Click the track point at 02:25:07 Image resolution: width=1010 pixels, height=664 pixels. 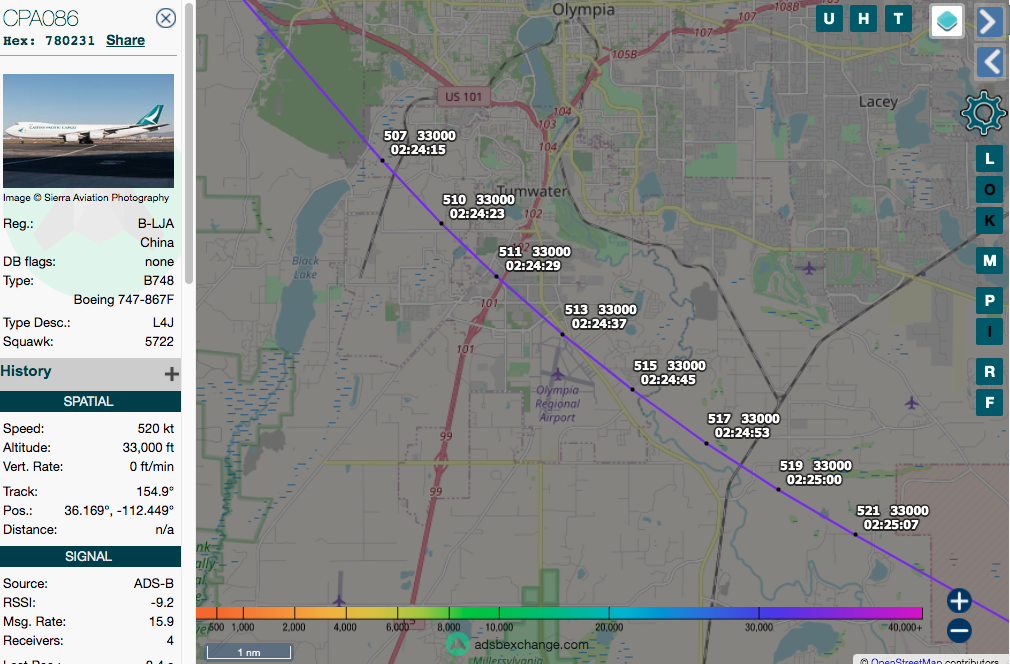click(855, 534)
